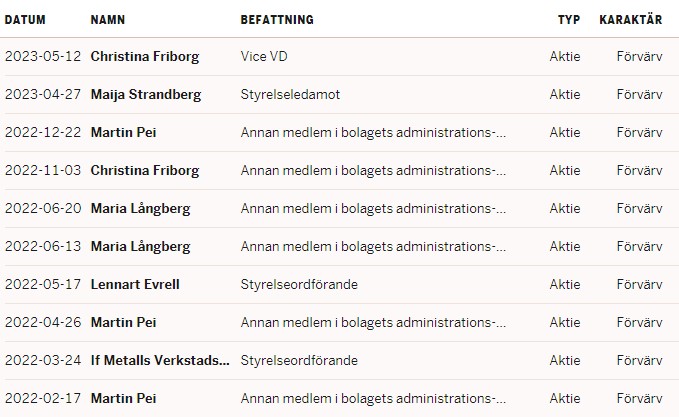
Task: Click the date 2022-06-13
Action: (x=42, y=247)
